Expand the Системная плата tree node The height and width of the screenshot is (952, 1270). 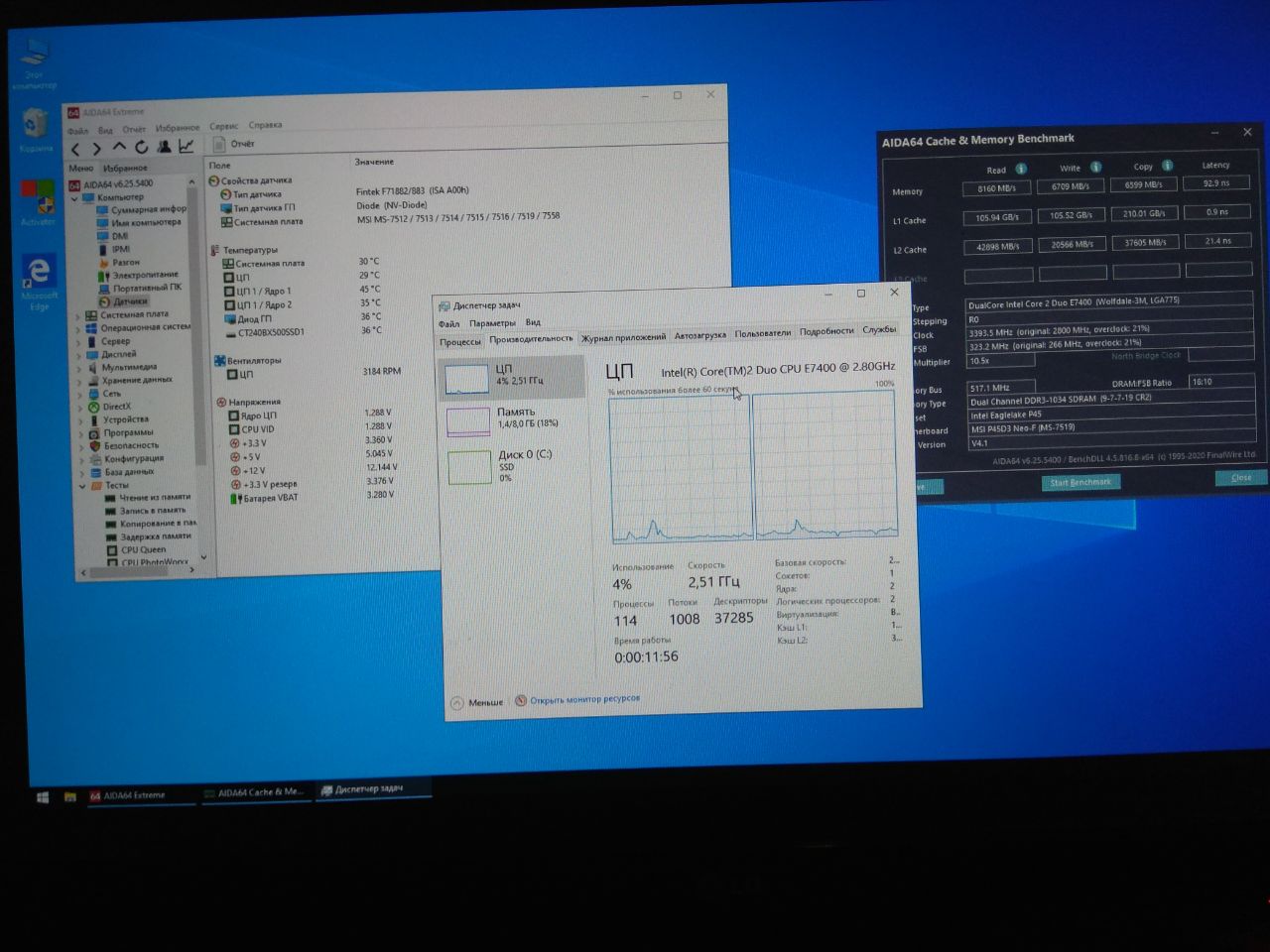click(78, 315)
